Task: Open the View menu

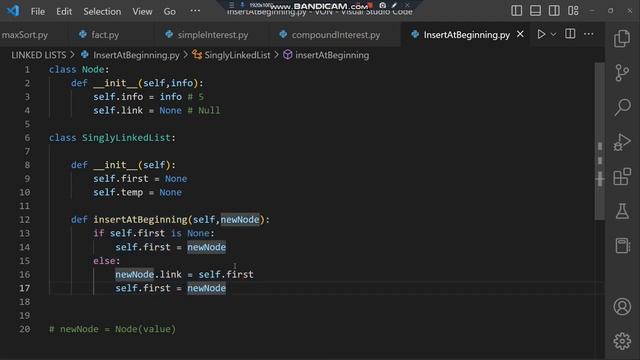Action: point(142,11)
